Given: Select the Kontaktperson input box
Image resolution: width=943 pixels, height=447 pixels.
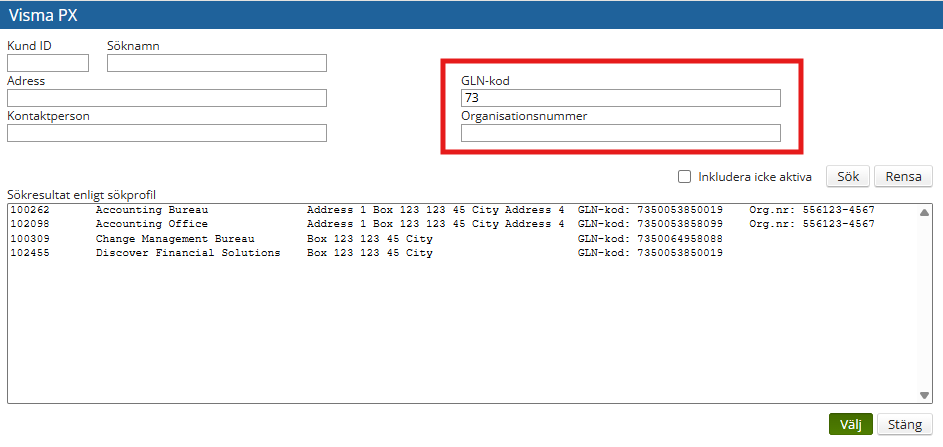Looking at the screenshot, I should pyautogui.click(x=167, y=133).
